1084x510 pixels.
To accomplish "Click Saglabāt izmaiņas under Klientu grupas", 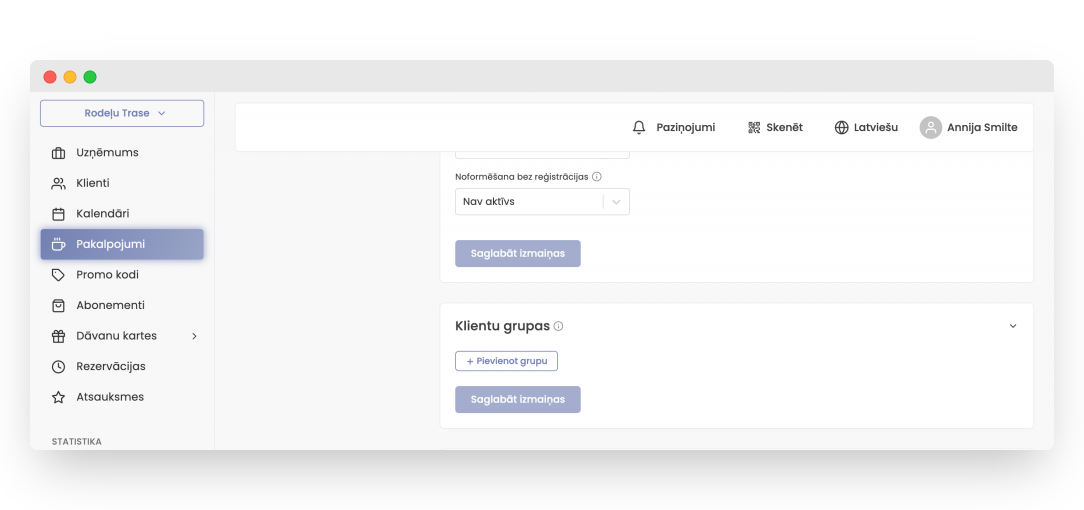I will point(517,400).
